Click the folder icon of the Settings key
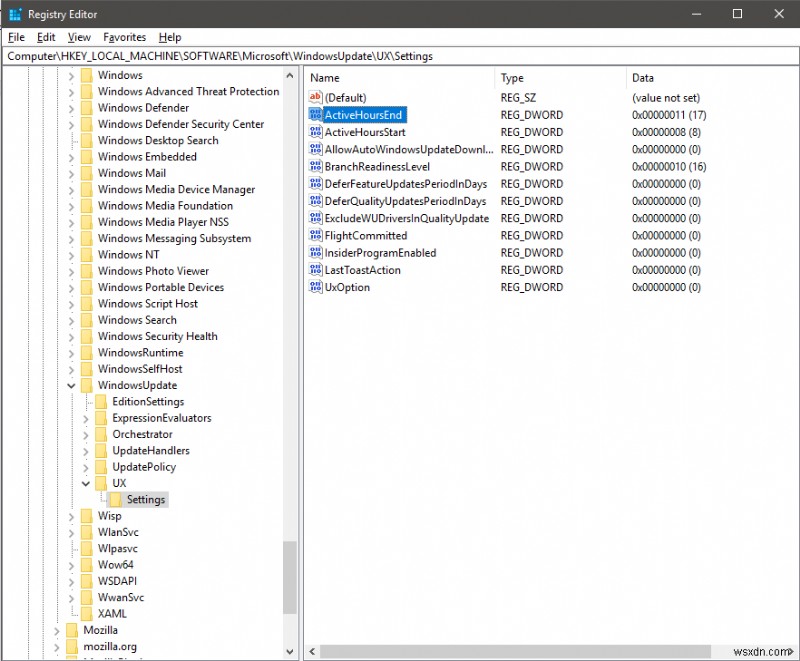Image resolution: width=800 pixels, height=661 pixels. (117, 499)
